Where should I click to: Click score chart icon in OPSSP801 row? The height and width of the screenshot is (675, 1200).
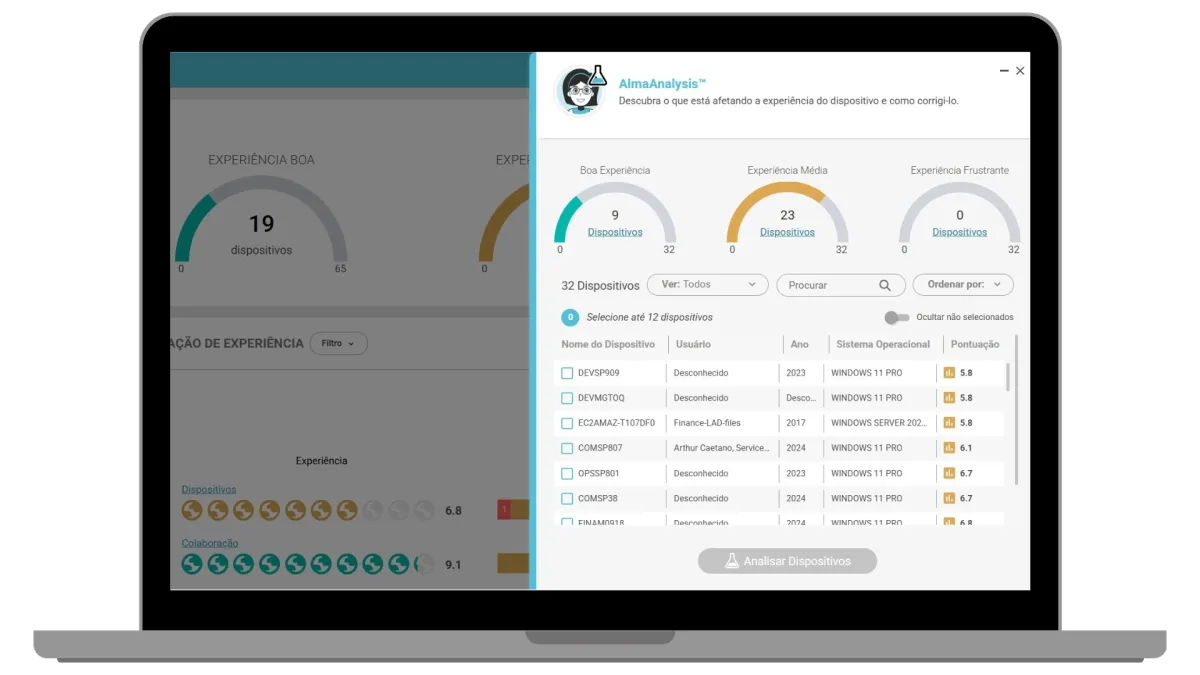click(949, 473)
